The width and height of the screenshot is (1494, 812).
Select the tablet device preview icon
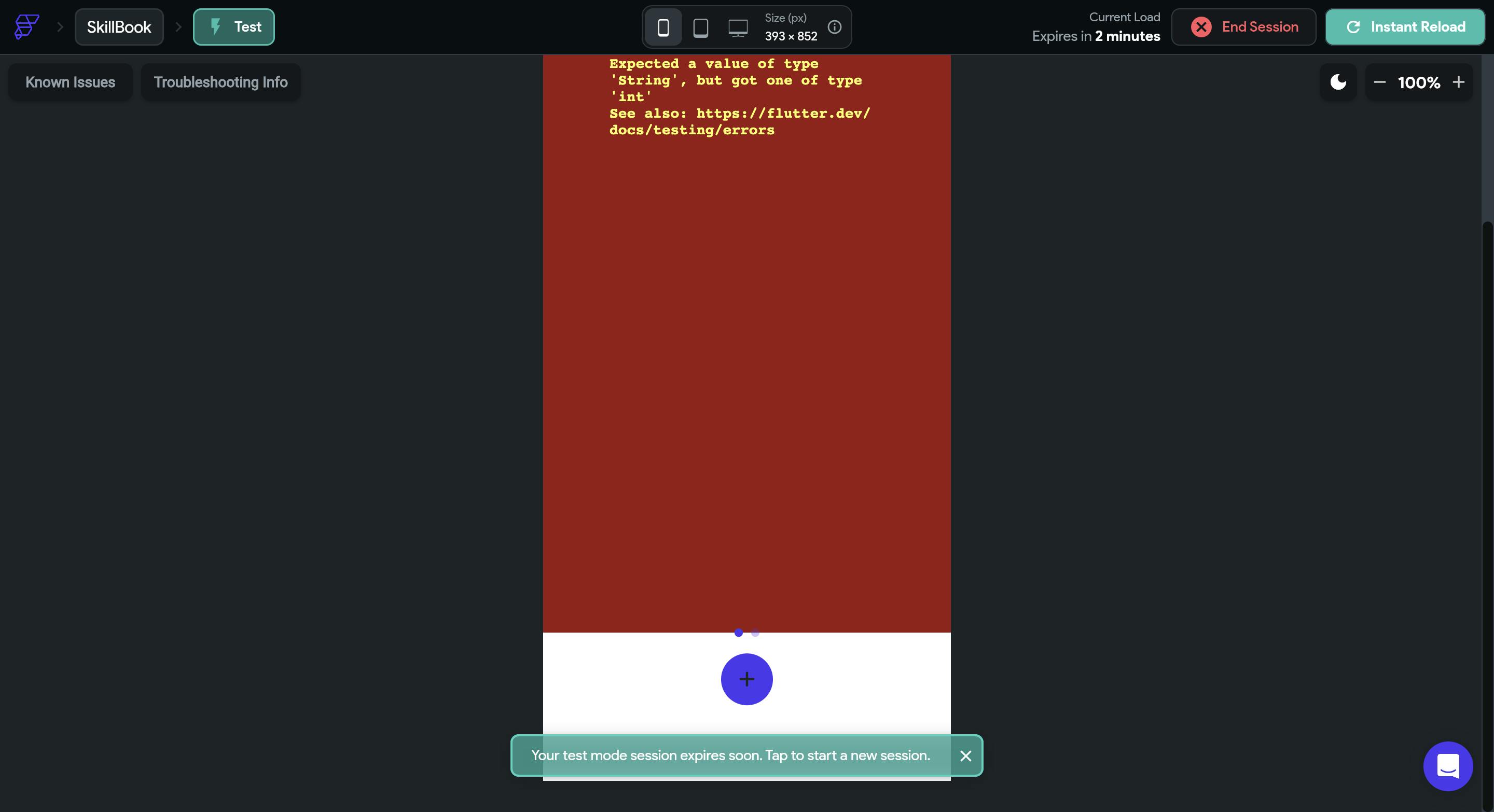701,27
